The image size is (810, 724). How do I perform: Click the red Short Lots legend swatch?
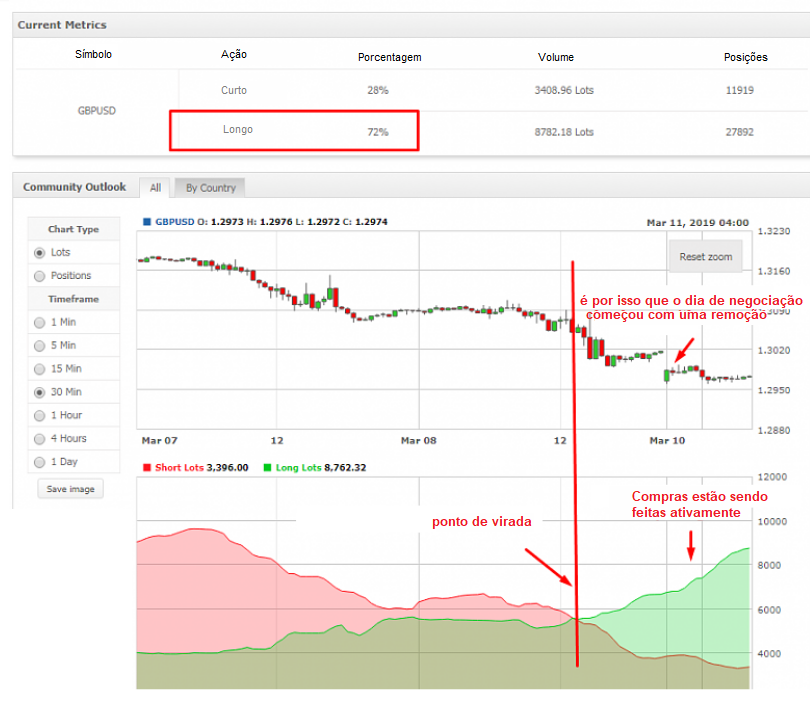148,467
